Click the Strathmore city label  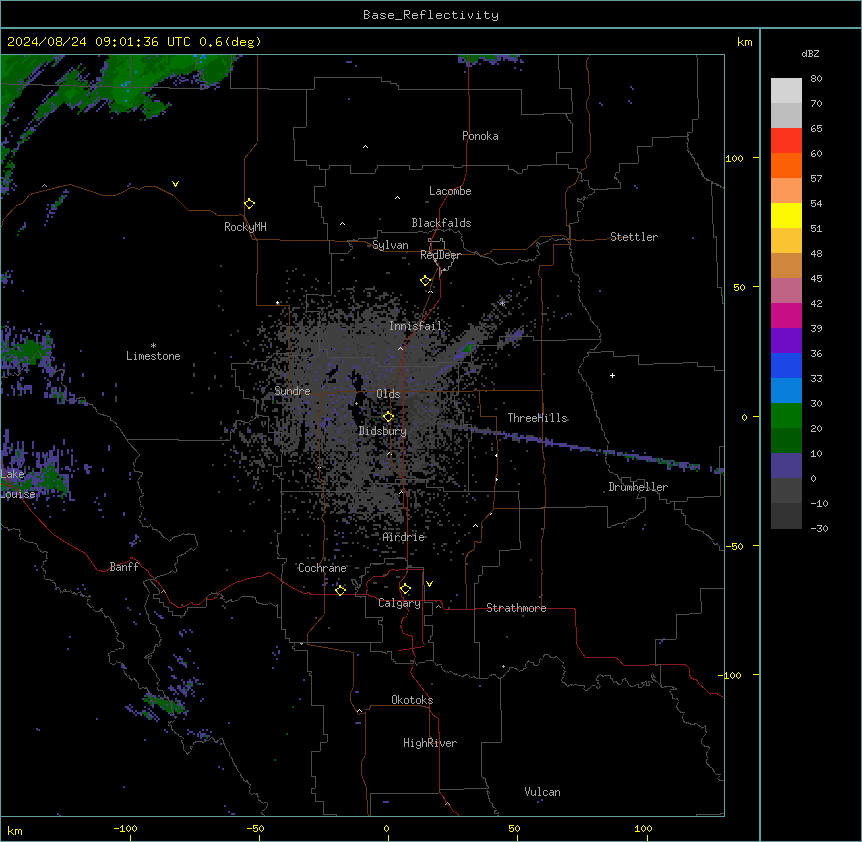[x=516, y=608]
